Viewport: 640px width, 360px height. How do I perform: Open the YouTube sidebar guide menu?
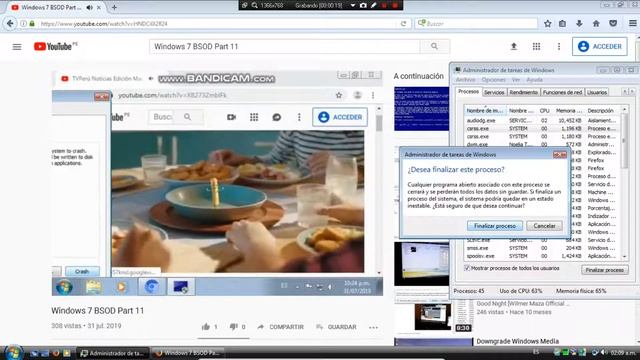click(x=17, y=47)
